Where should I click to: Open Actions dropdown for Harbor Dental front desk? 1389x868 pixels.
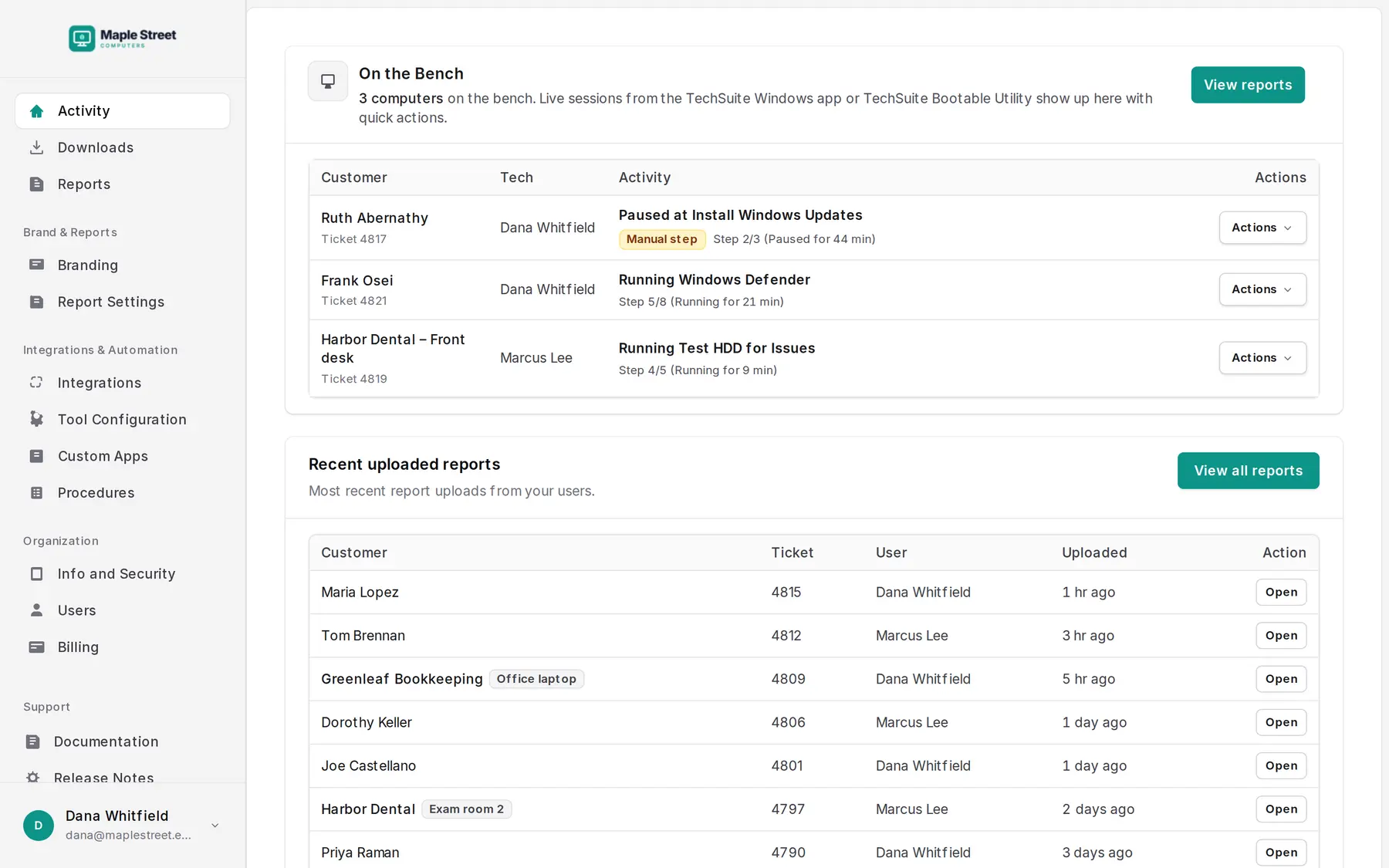1262,358
